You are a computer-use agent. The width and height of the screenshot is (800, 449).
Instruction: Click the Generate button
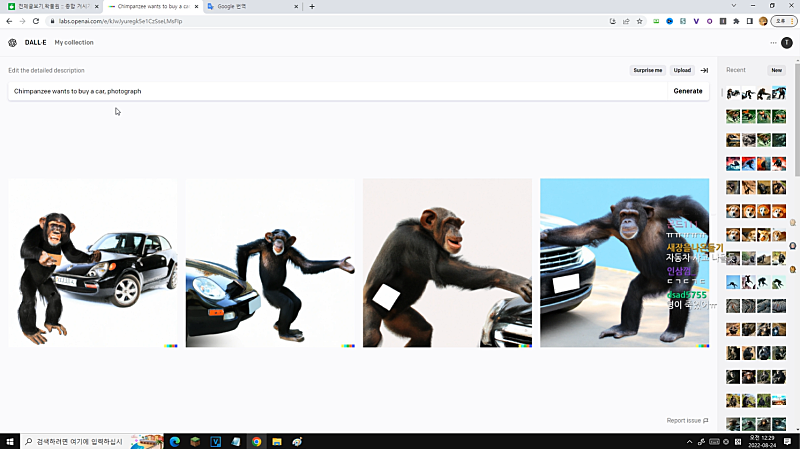[688, 91]
